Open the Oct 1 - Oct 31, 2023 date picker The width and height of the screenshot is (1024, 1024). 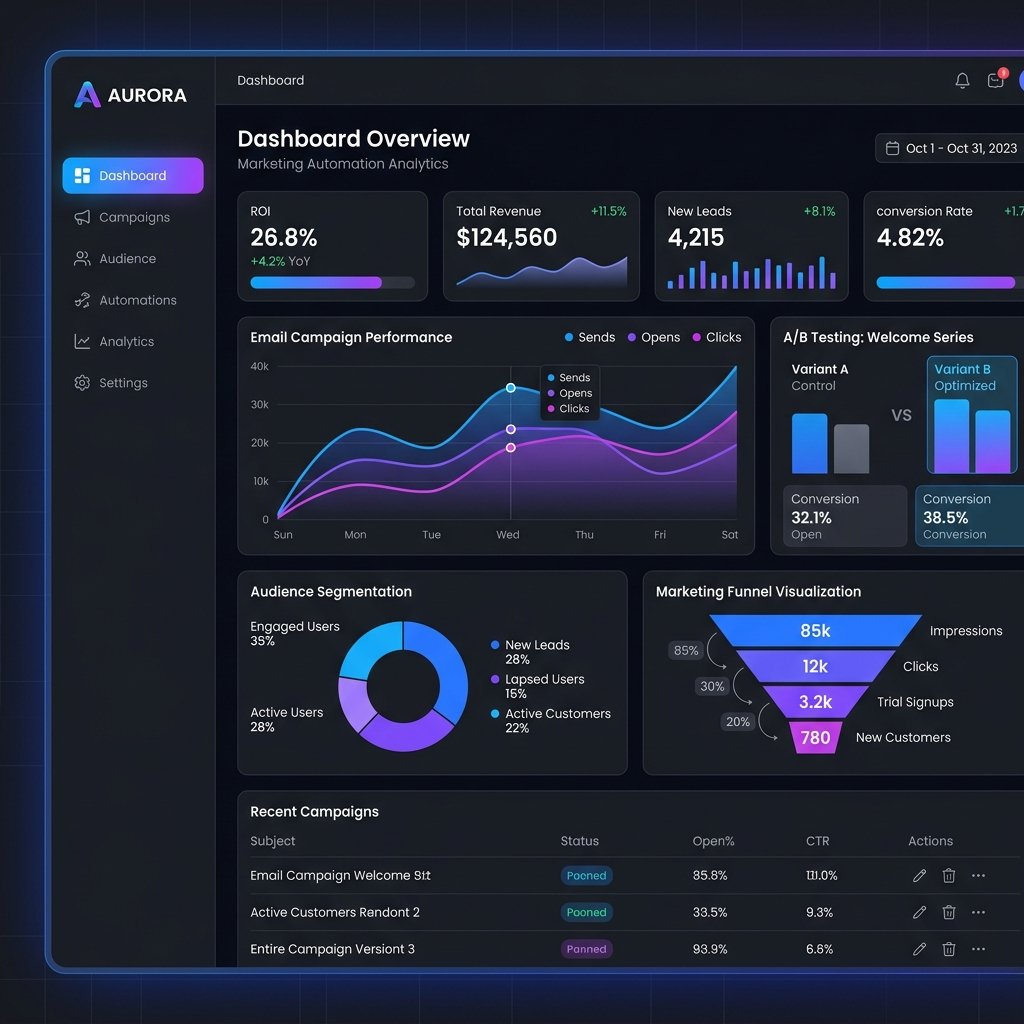(x=950, y=148)
